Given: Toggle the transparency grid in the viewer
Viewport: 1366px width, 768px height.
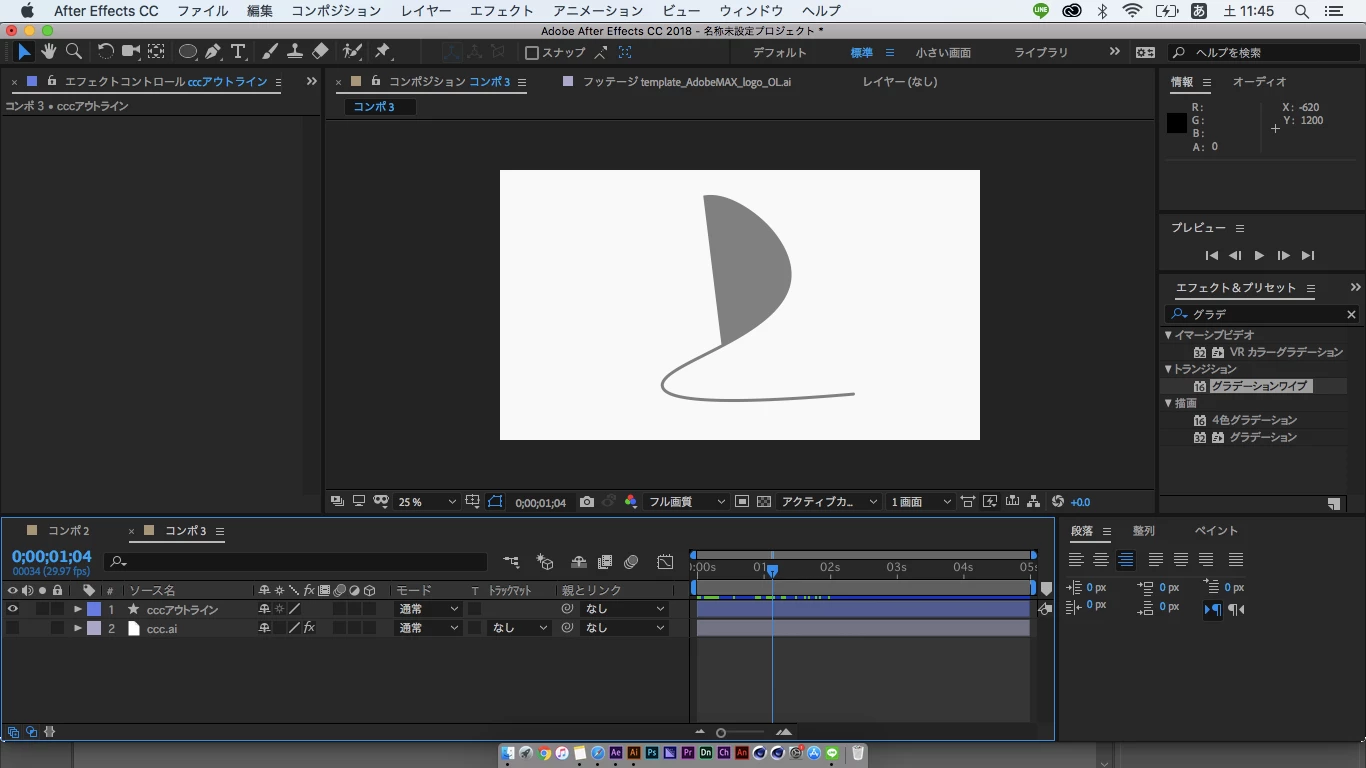Looking at the screenshot, I should (x=764, y=502).
